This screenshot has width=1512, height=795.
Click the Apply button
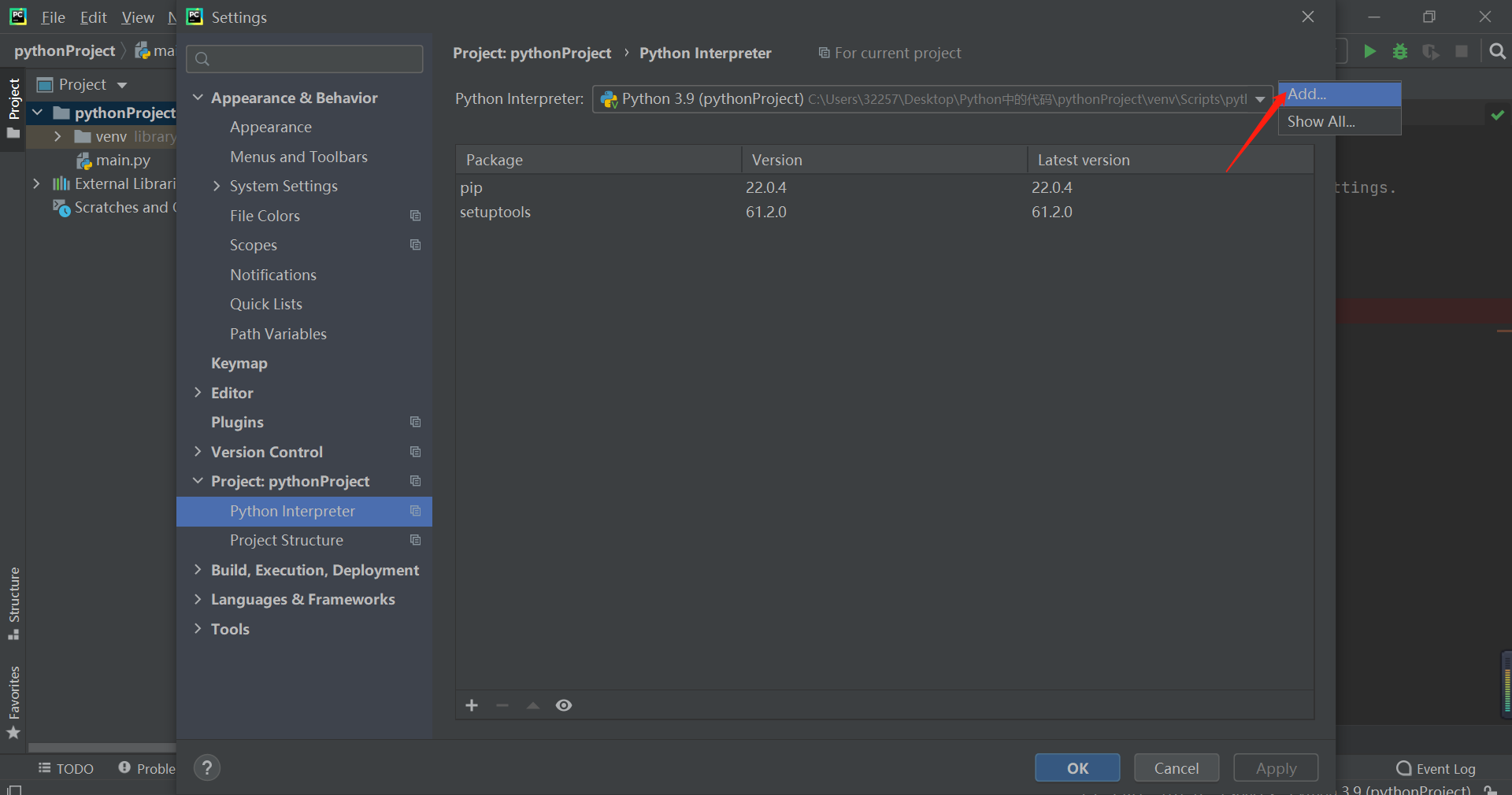pos(1276,768)
